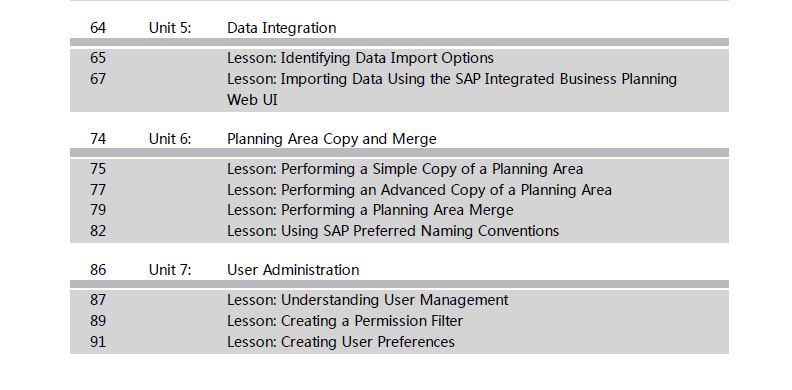
Task: Click page number 67
Action: (98, 79)
